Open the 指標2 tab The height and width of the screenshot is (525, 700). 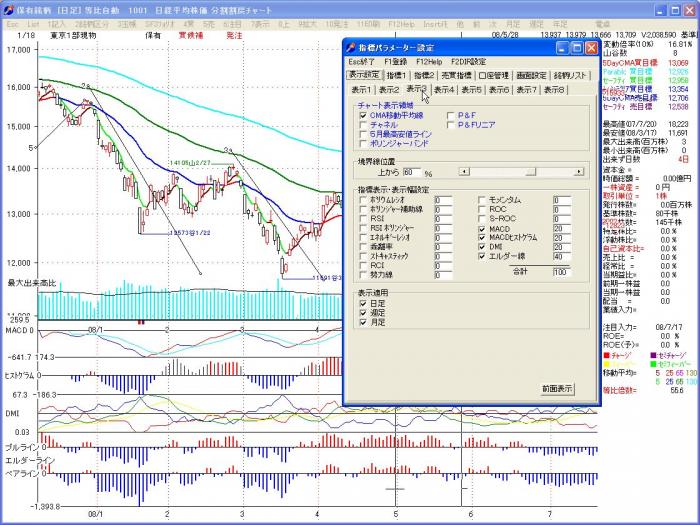[424, 75]
